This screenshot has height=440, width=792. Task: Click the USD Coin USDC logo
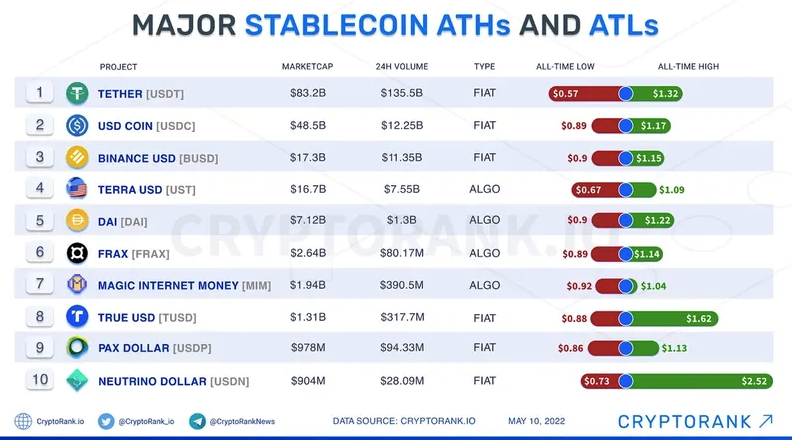point(77,125)
